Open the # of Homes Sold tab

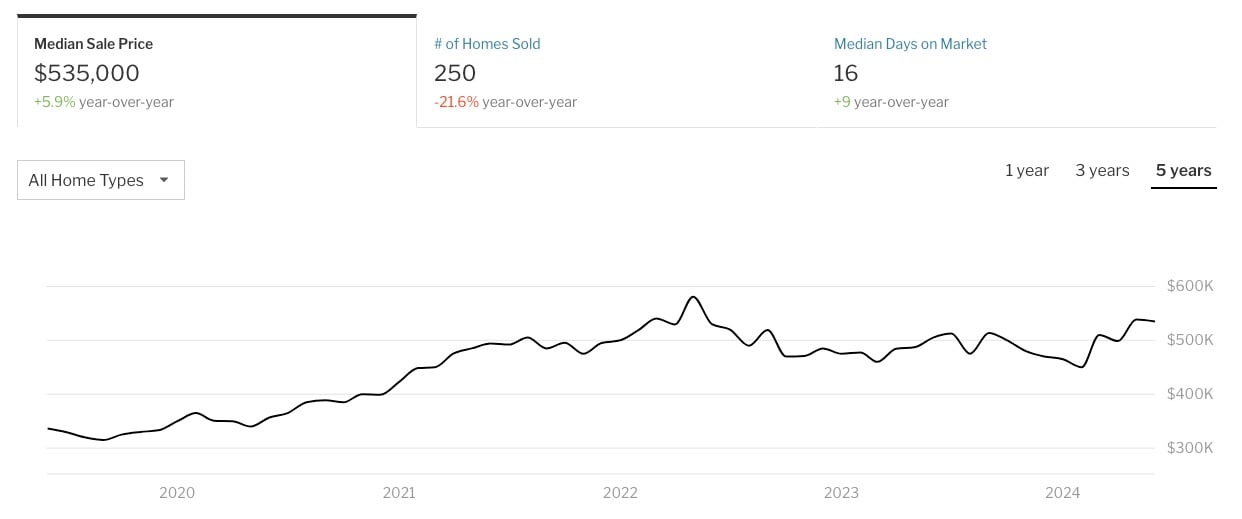(487, 44)
